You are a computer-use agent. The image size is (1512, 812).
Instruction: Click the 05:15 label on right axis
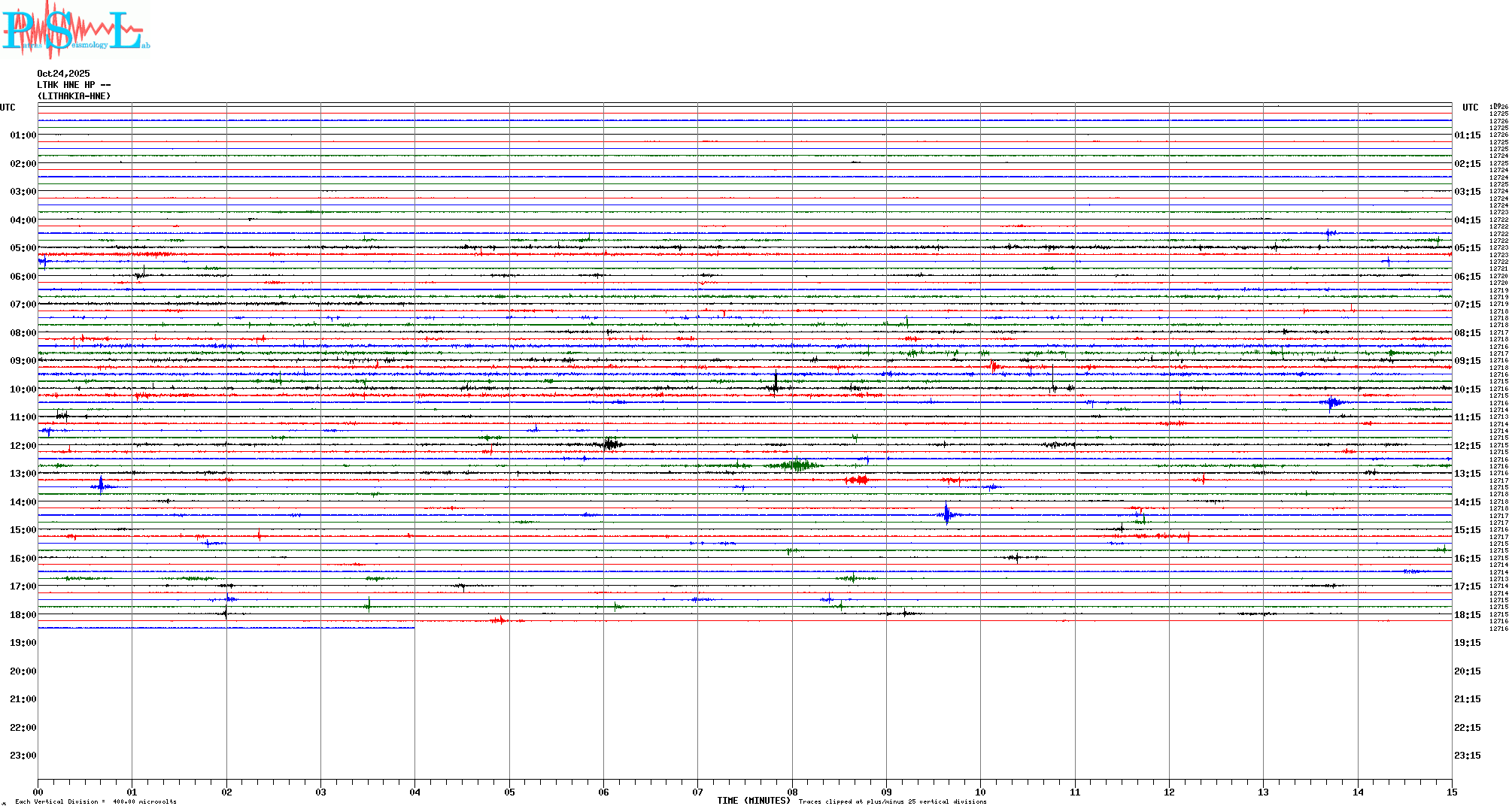pyautogui.click(x=1467, y=248)
